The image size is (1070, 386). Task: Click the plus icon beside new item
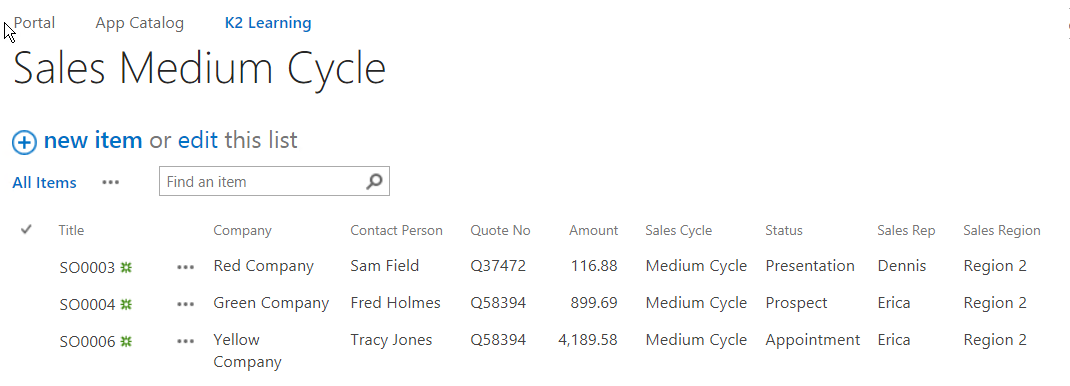click(25, 142)
